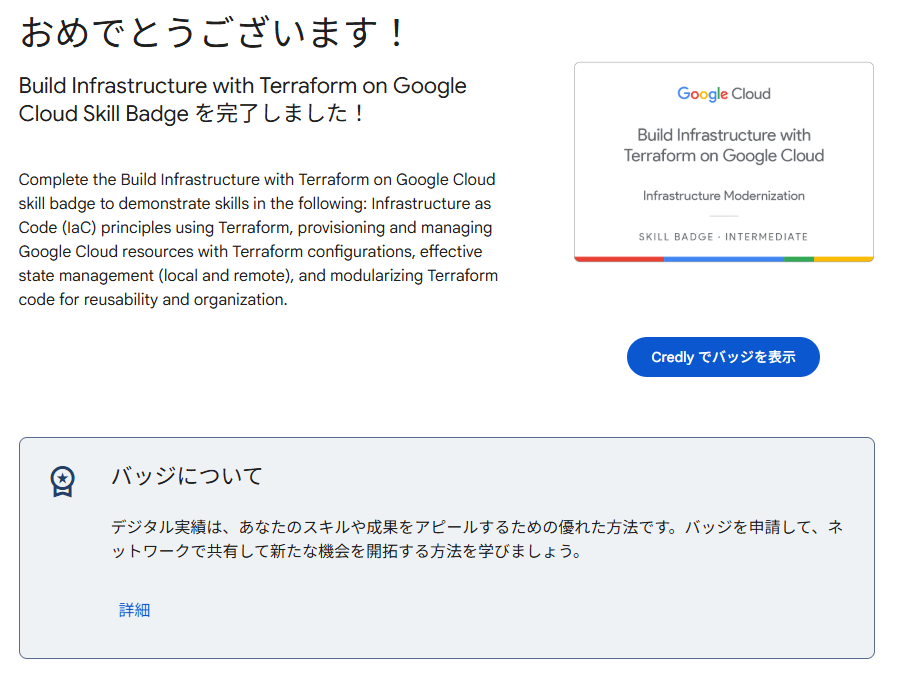Screen dimensions: 897x681
Task: Click the Credly でバッジを表示 button
Action: coord(723,357)
